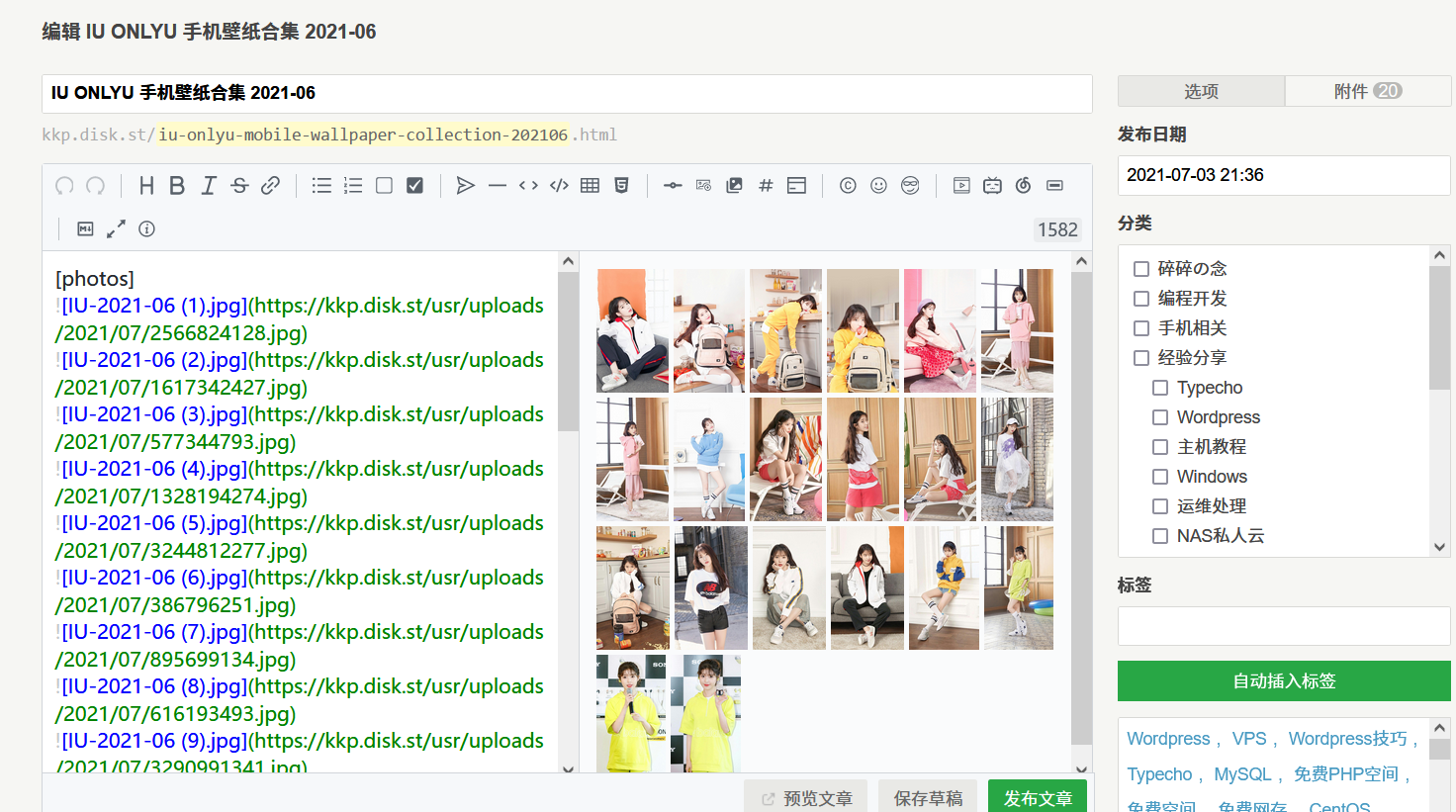Viewport: 1456px width, 812px height.
Task: Check the Wordpress subcategory
Action: 1160,417
